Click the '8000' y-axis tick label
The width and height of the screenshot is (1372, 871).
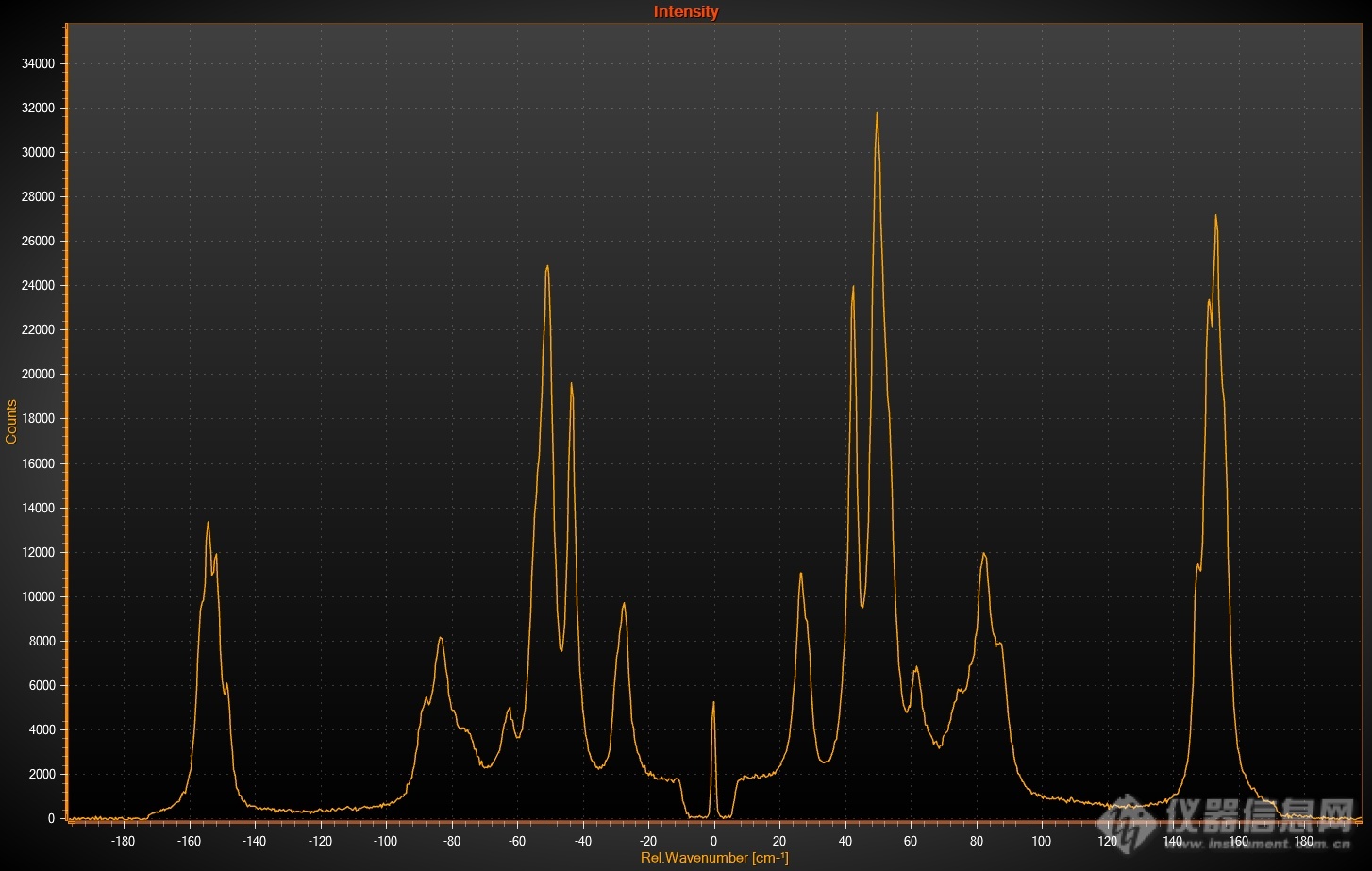tap(42, 641)
